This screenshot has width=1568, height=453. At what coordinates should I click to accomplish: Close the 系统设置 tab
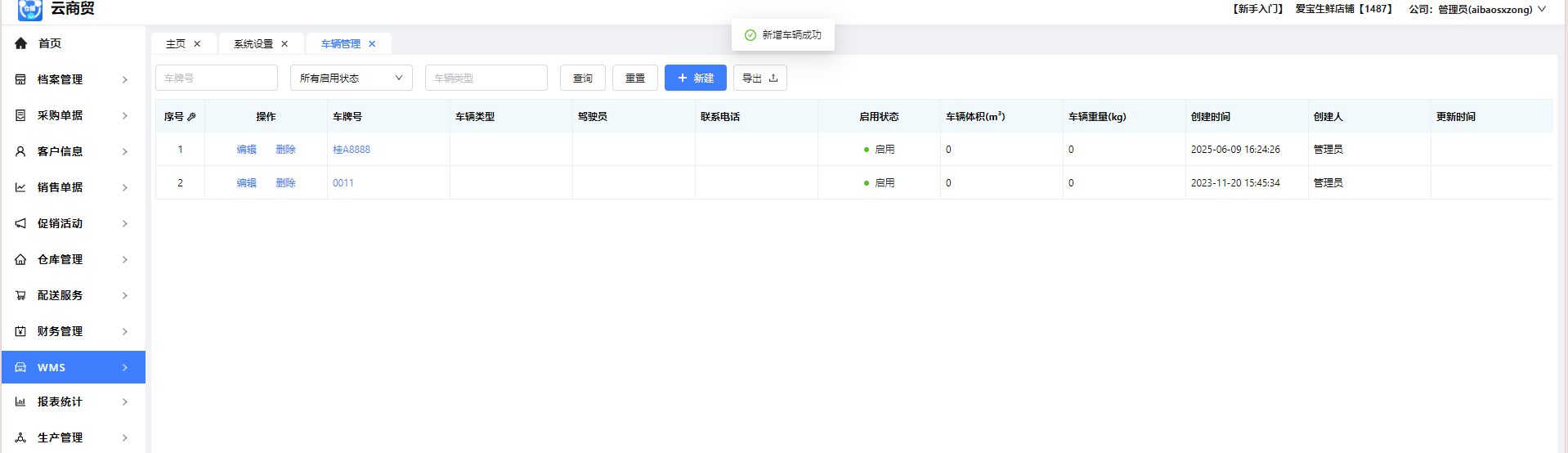(284, 44)
